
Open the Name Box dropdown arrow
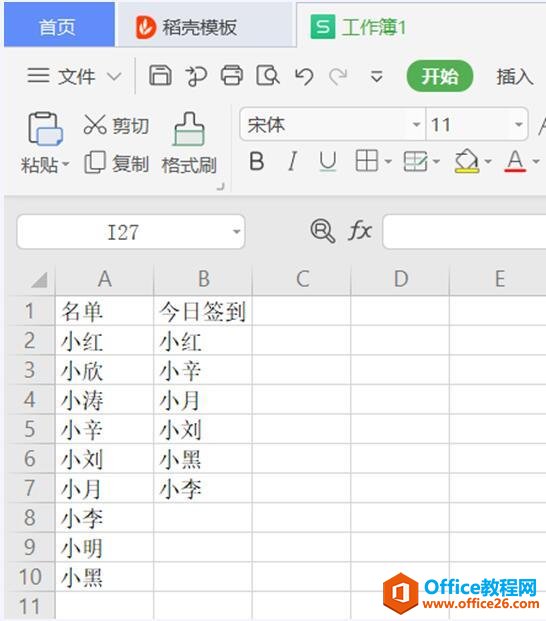click(237, 232)
